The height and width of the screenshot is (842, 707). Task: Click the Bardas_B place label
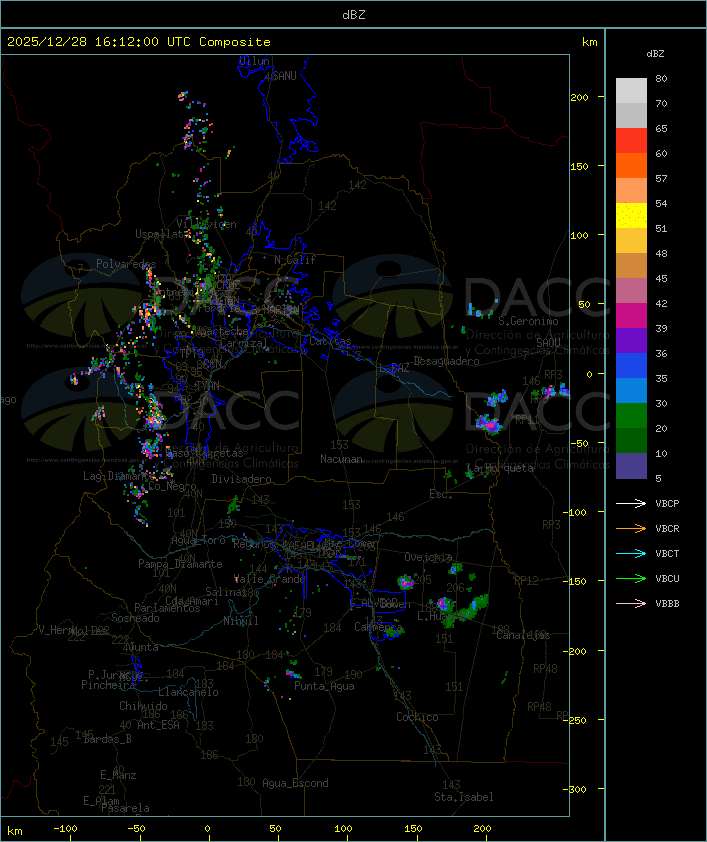(107, 739)
